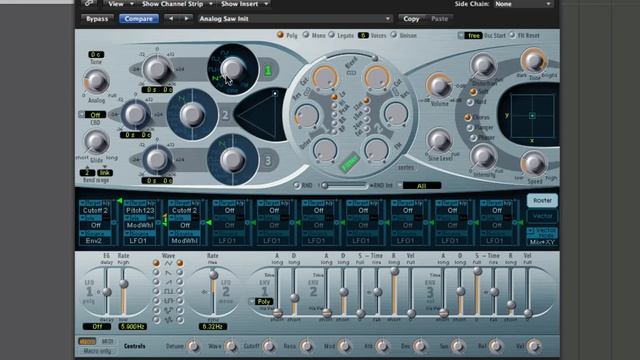640x360 pixels.
Task: Click the Bypass button
Action: pos(97,19)
